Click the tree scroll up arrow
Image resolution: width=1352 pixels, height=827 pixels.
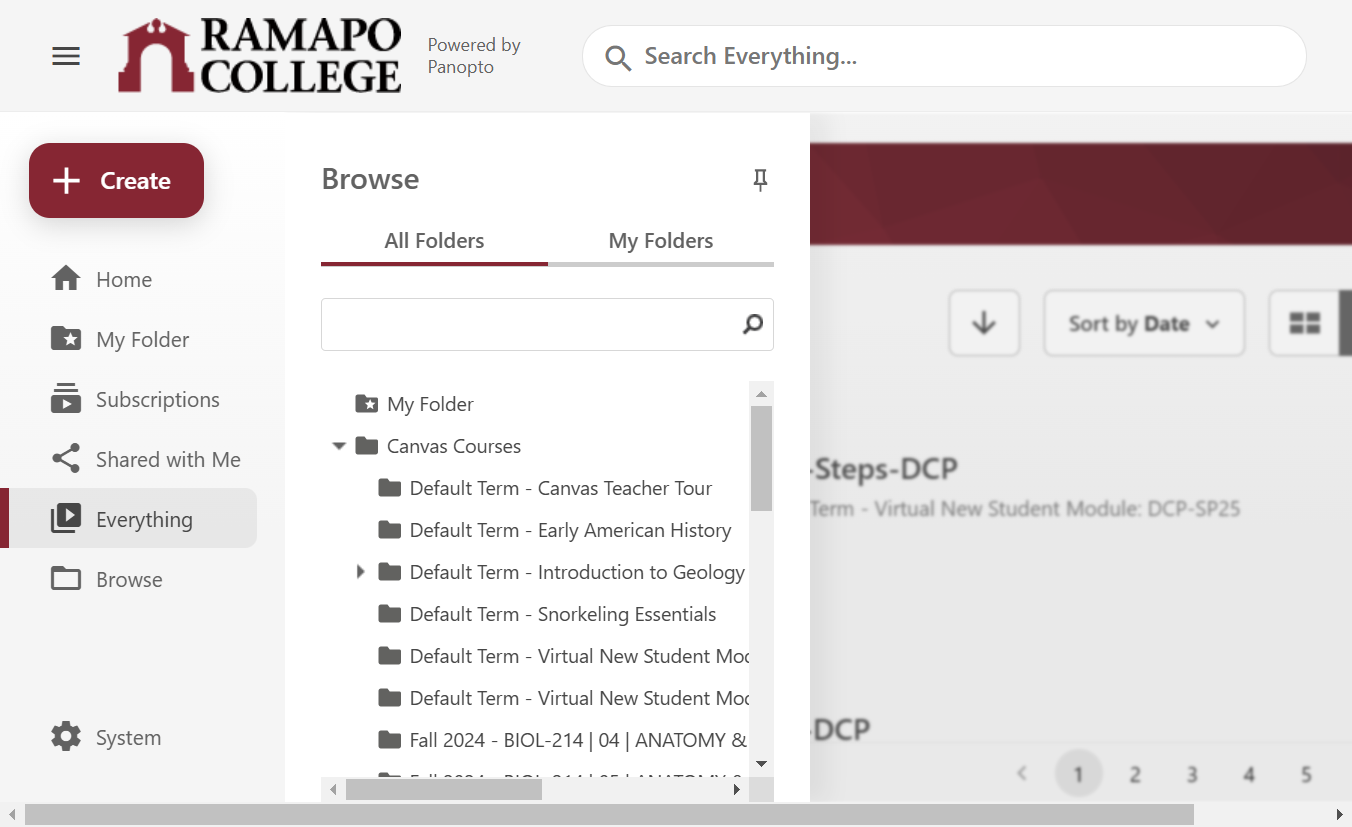point(761,393)
